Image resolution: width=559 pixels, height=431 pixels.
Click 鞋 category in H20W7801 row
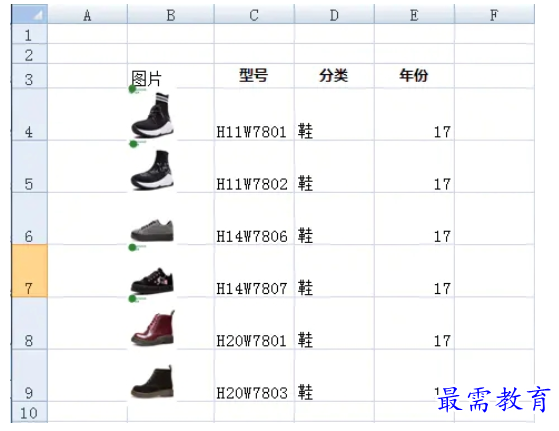(x=334, y=323)
